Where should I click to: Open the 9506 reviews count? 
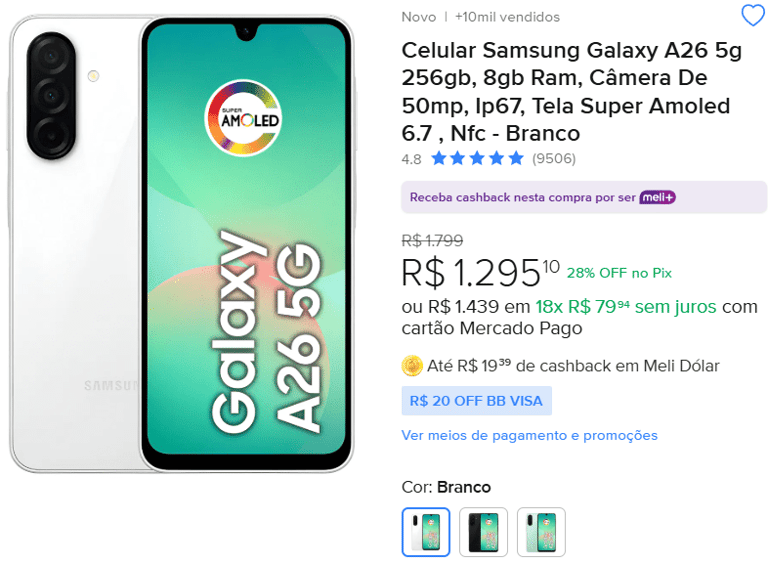[554, 158]
